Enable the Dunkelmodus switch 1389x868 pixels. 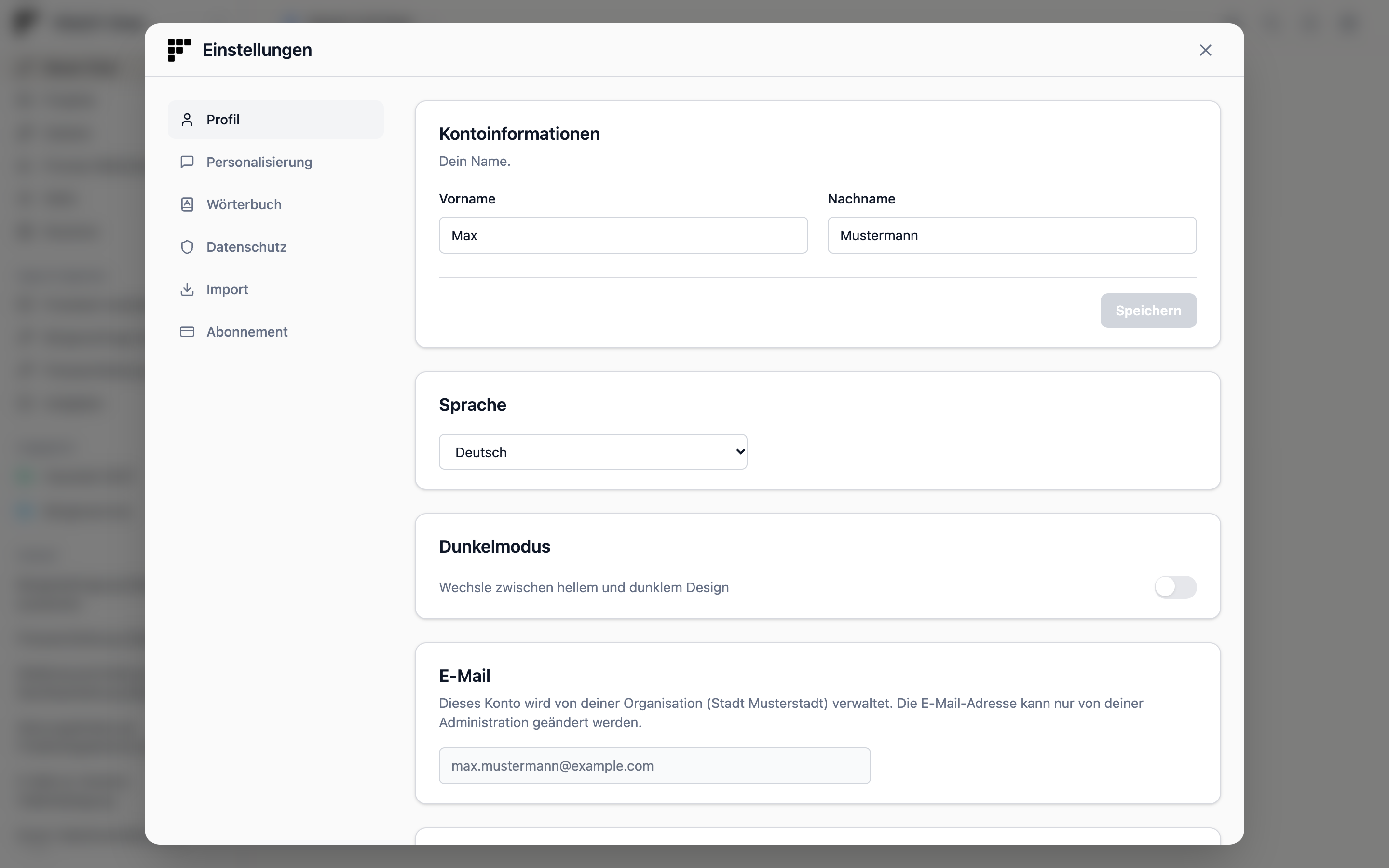pyautogui.click(x=1175, y=587)
